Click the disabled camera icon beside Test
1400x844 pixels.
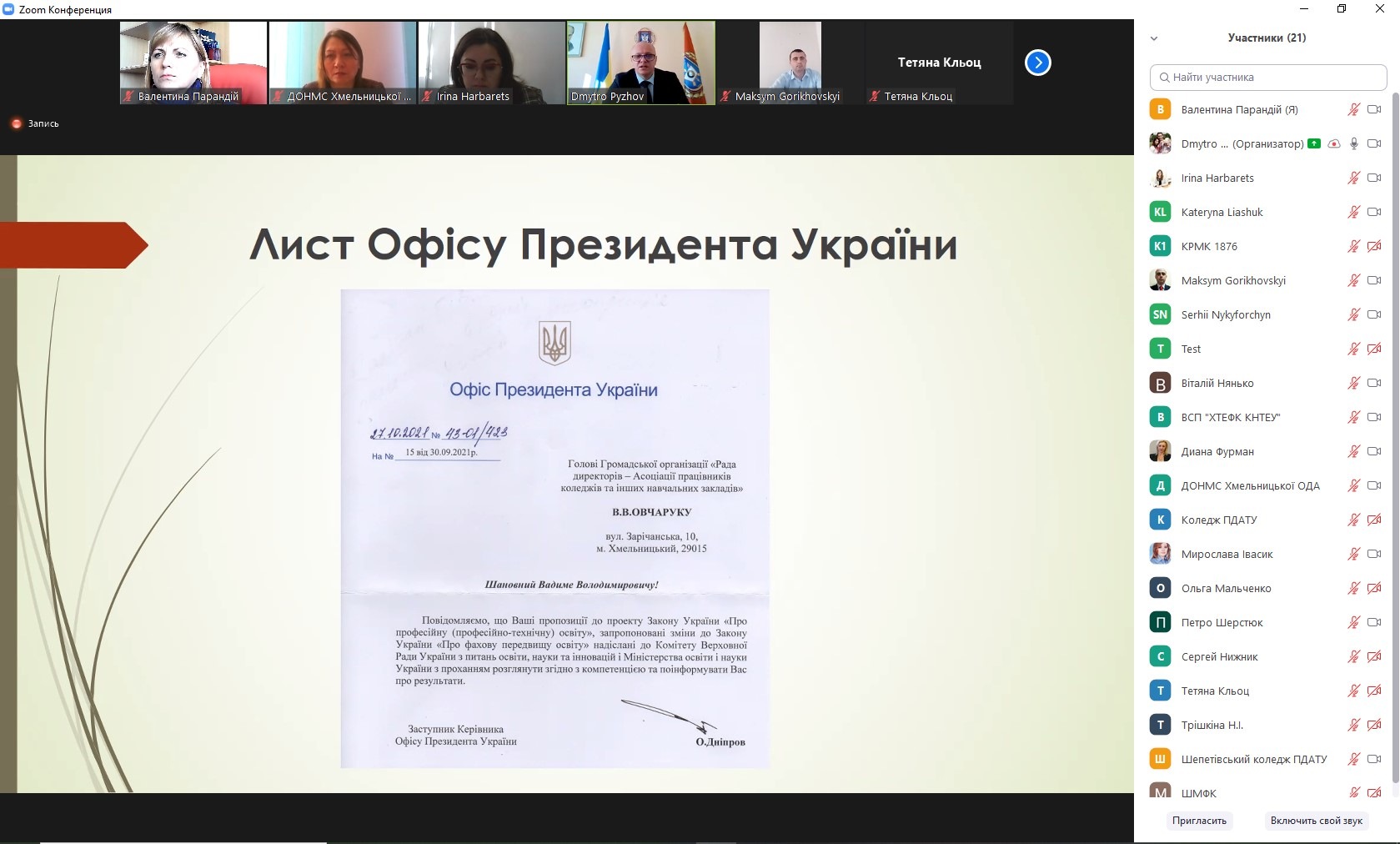[x=1374, y=349]
